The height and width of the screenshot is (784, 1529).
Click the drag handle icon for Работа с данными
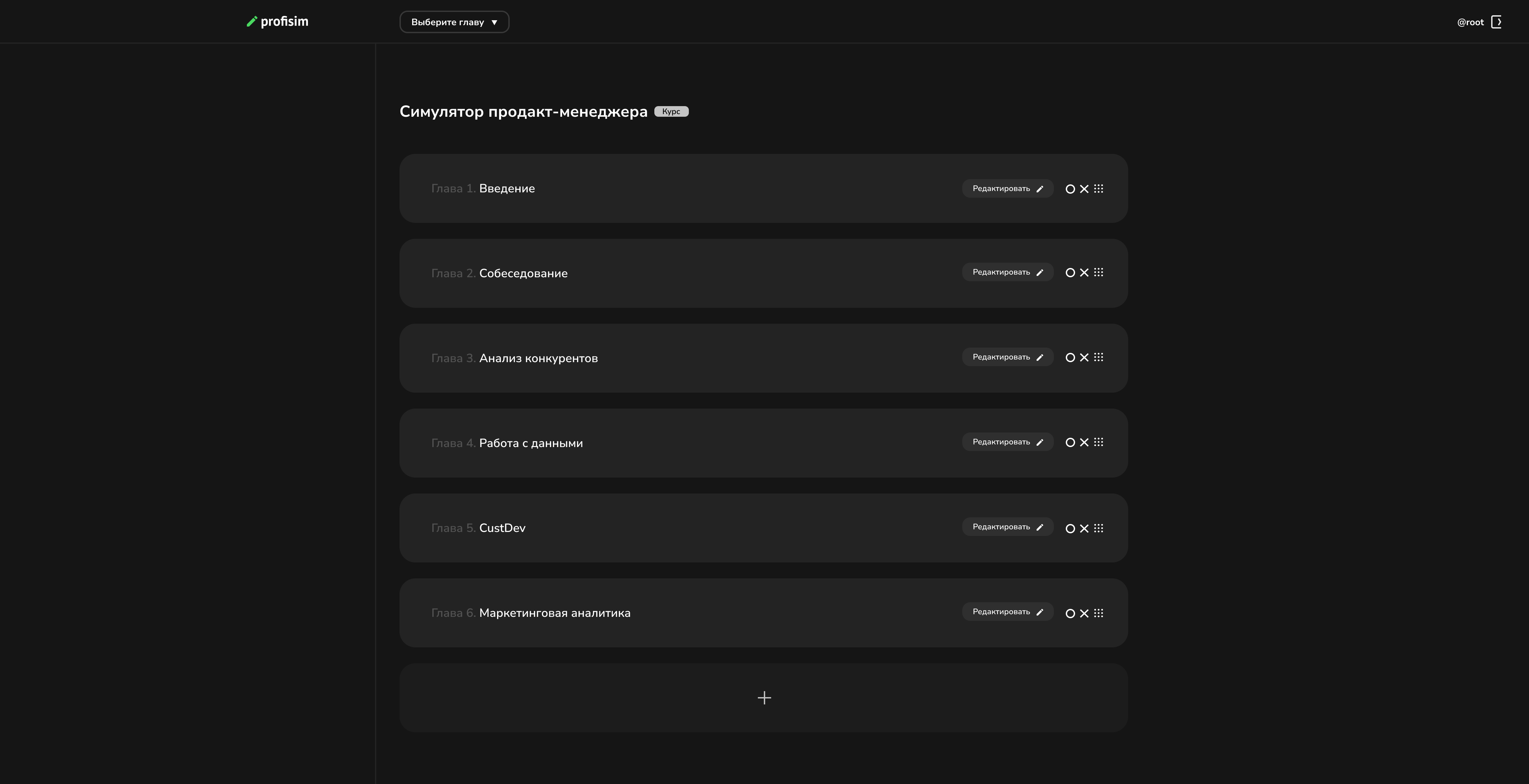(x=1099, y=442)
